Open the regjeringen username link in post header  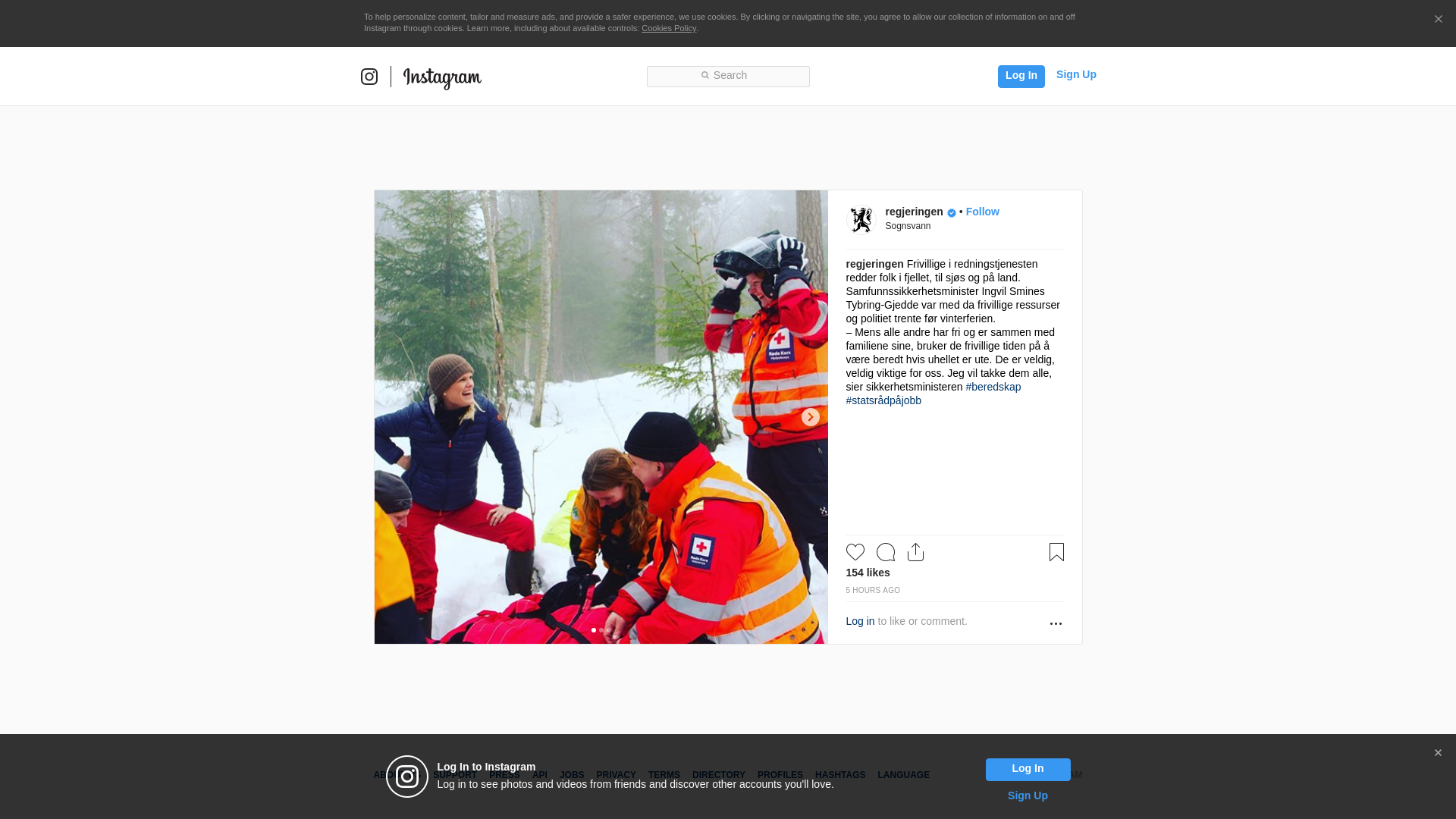click(914, 212)
